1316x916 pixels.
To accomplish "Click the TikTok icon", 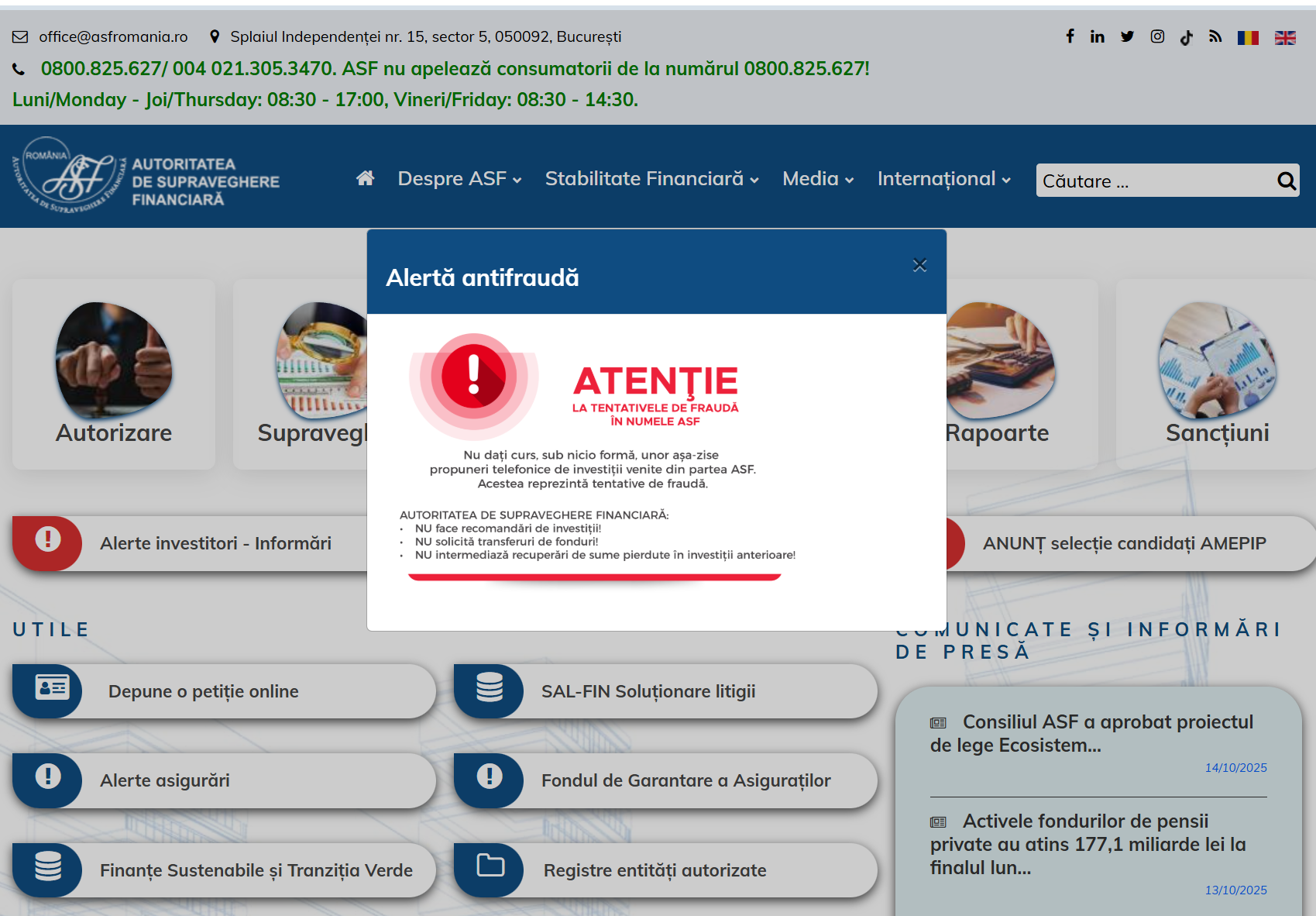I will [1187, 37].
